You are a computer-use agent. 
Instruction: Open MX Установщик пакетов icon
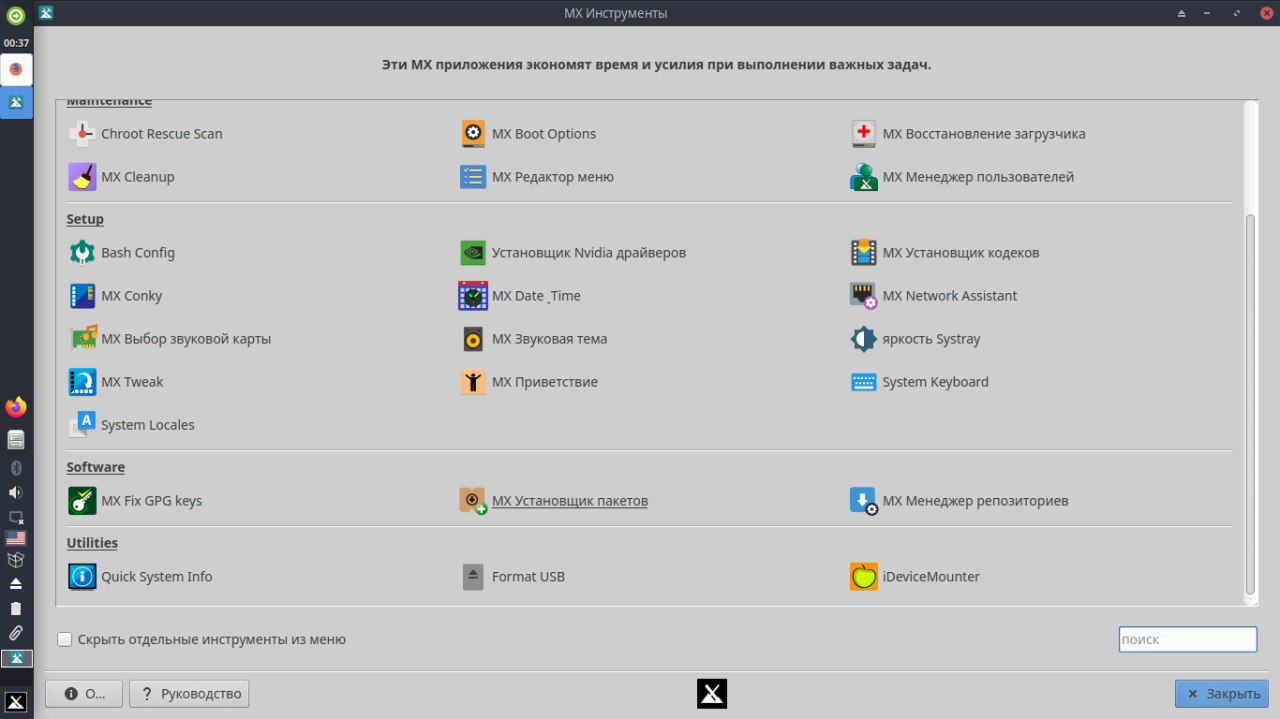point(473,501)
